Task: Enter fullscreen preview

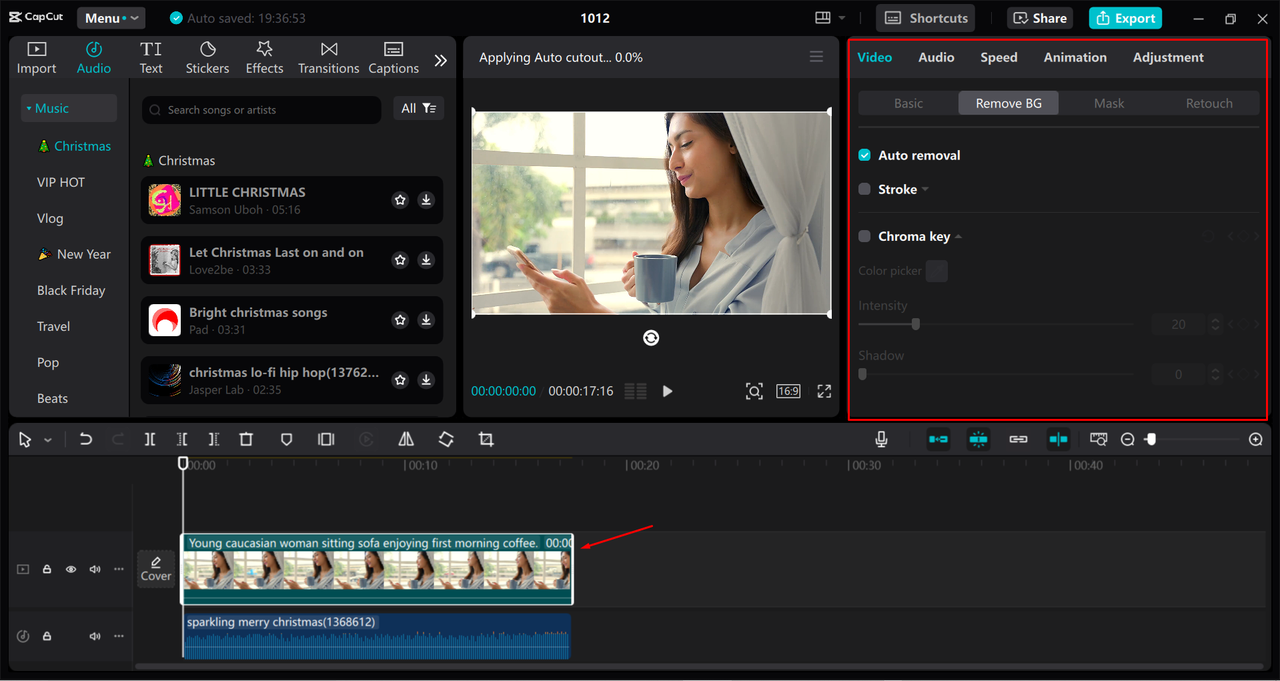Action: (824, 391)
